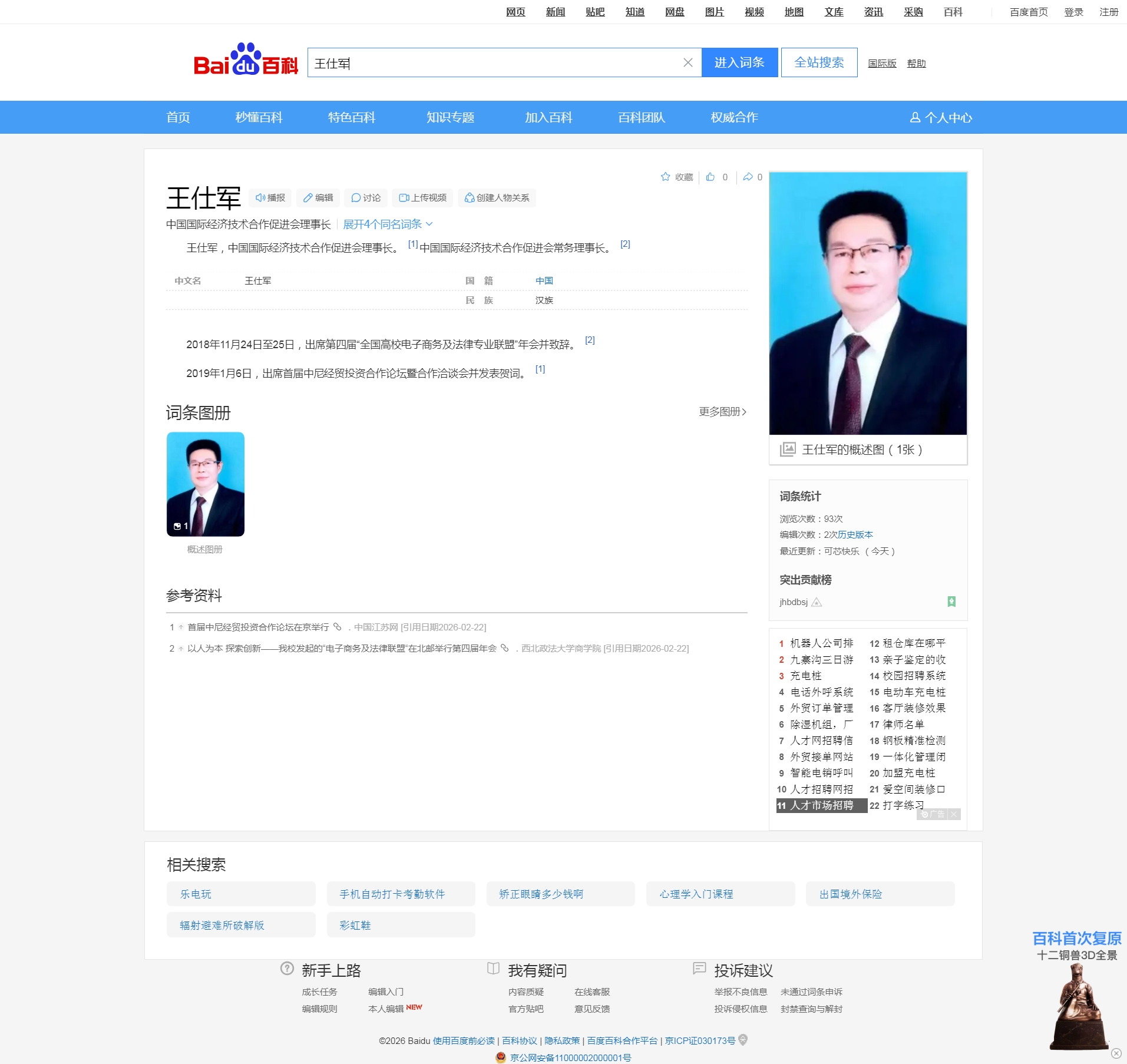The width and height of the screenshot is (1127, 1064).
Task: Click the 上传视频 upload video icon
Action: click(x=405, y=198)
